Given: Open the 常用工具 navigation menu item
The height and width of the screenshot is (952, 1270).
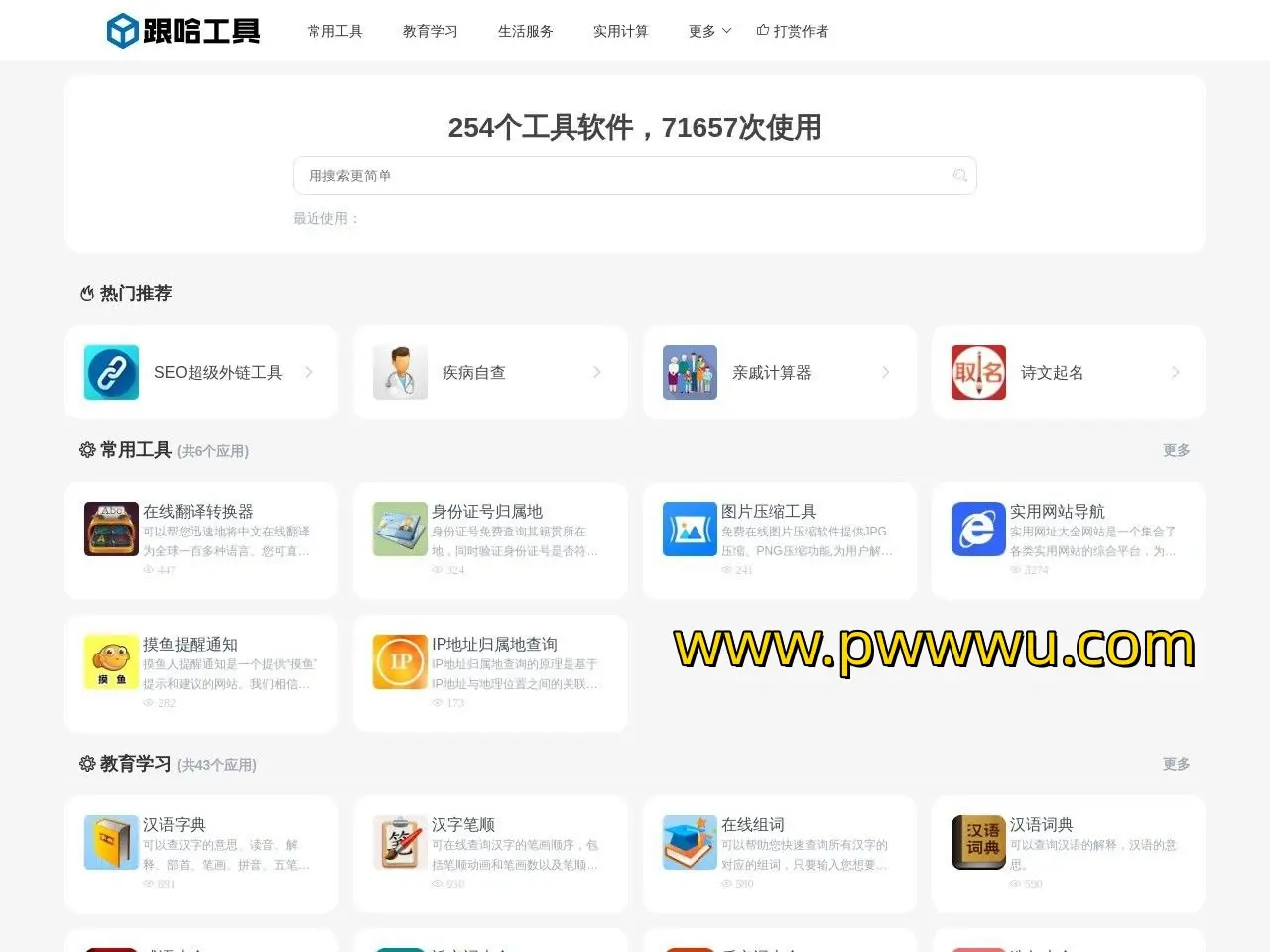Looking at the screenshot, I should pyautogui.click(x=335, y=31).
